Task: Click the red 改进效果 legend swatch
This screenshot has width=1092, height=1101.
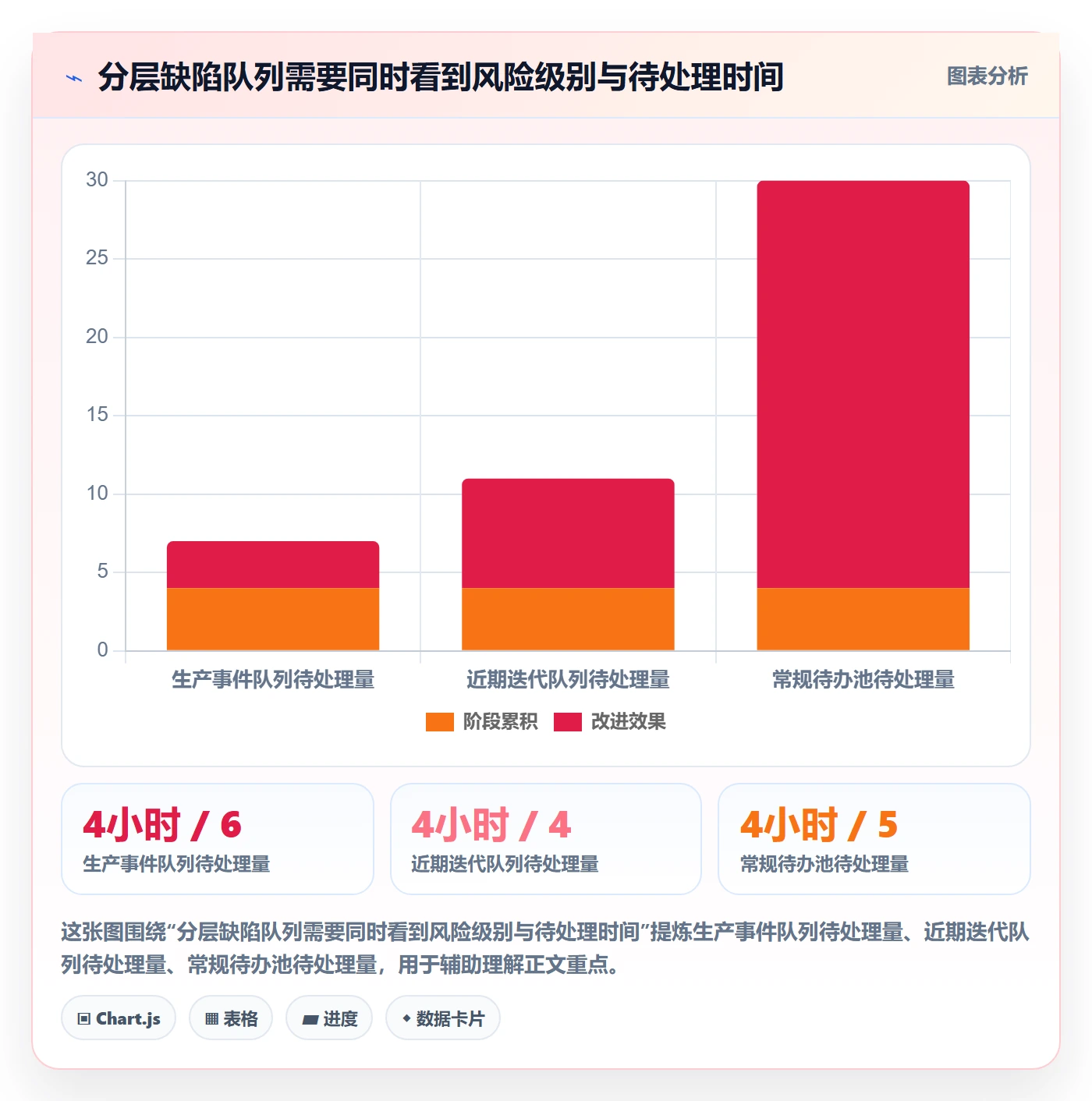Action: (568, 722)
